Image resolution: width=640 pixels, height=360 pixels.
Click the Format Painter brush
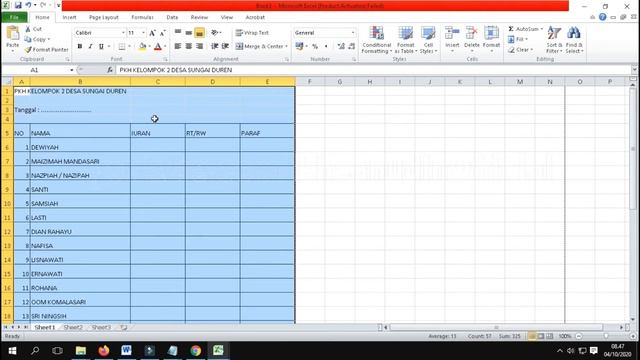[x=28, y=49]
